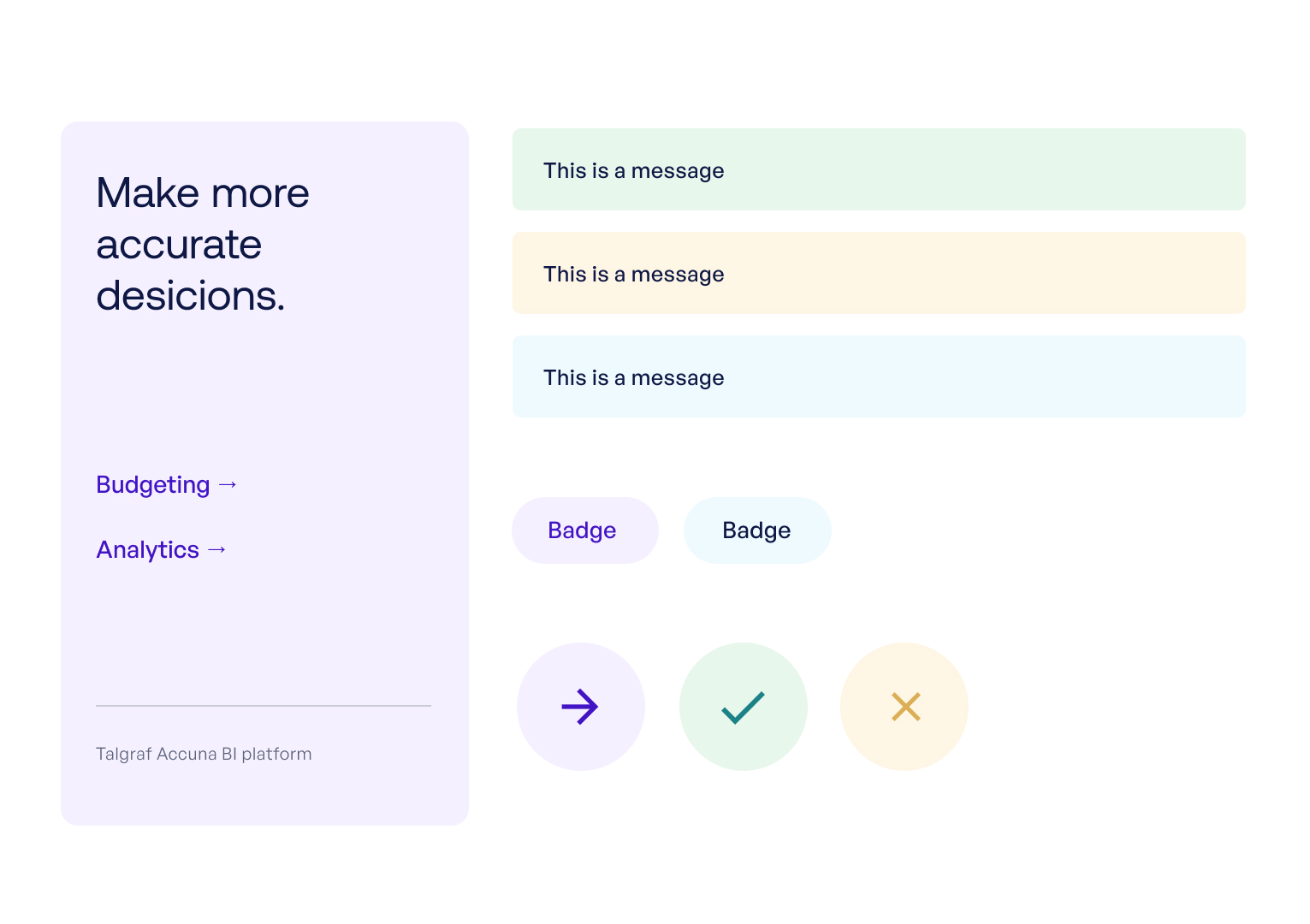
Task: Click the yellow X circle icon
Action: (904, 707)
